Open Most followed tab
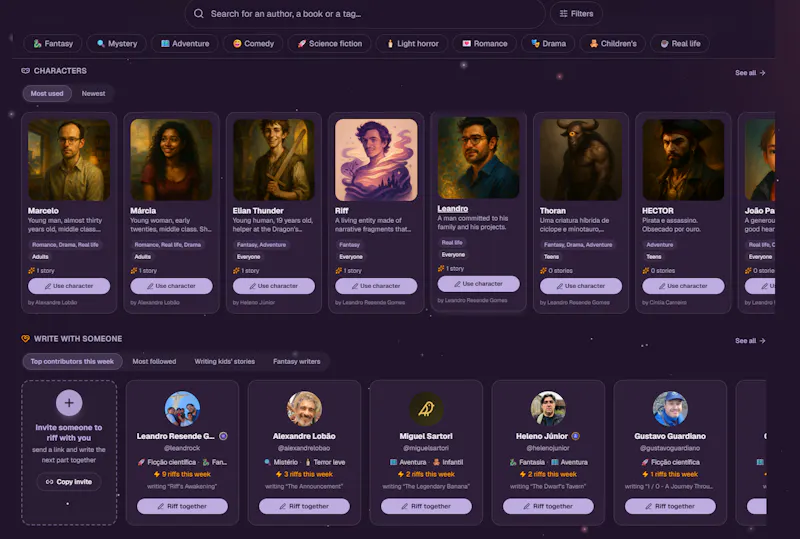800x539 pixels. 154,361
